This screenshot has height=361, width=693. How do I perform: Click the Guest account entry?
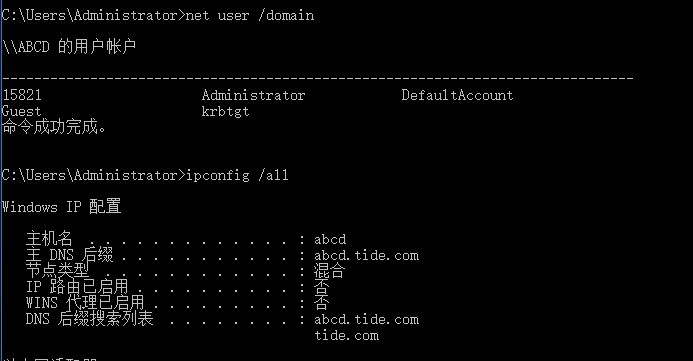(21, 111)
